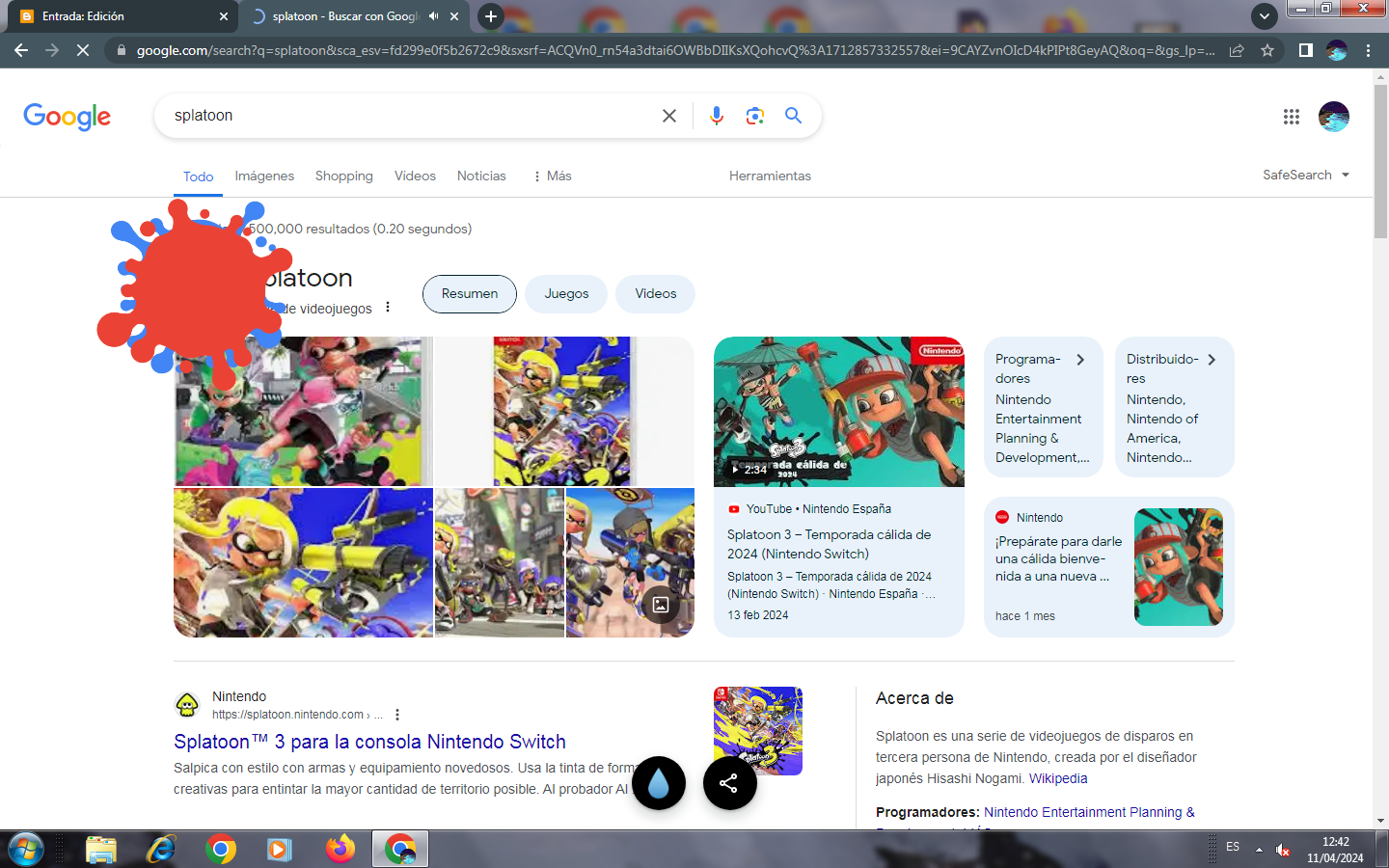Open Google Lens image search
Image resolution: width=1389 pixels, height=868 pixels.
(x=754, y=116)
